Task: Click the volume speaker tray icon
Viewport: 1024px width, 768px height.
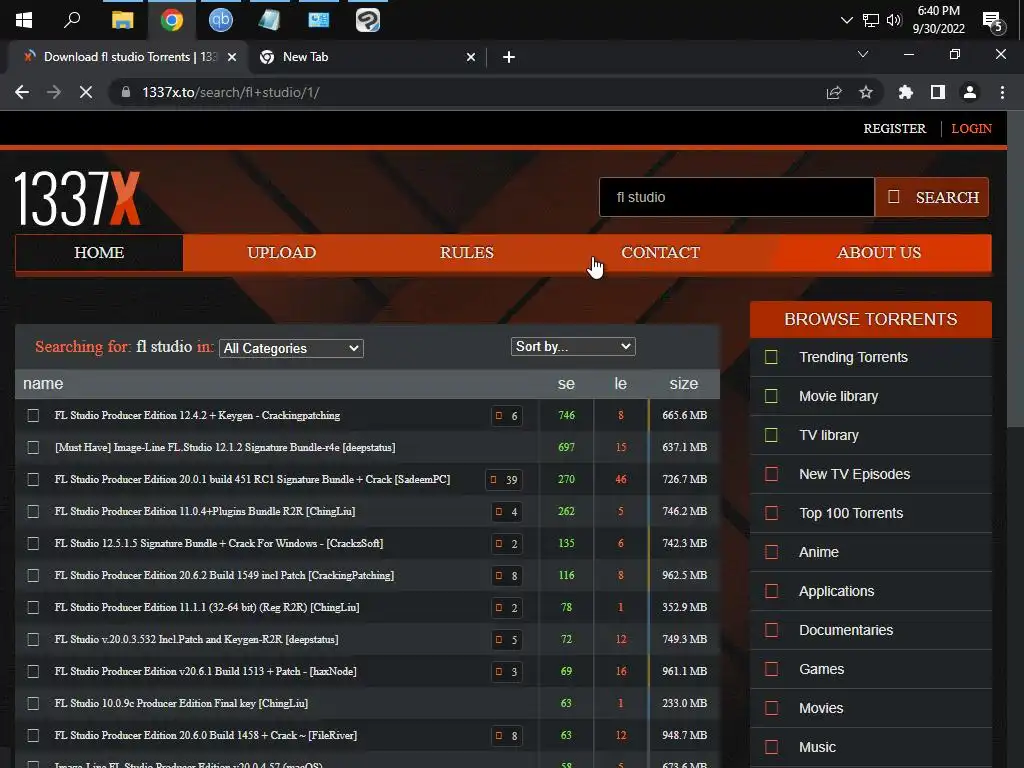Action: click(x=893, y=20)
